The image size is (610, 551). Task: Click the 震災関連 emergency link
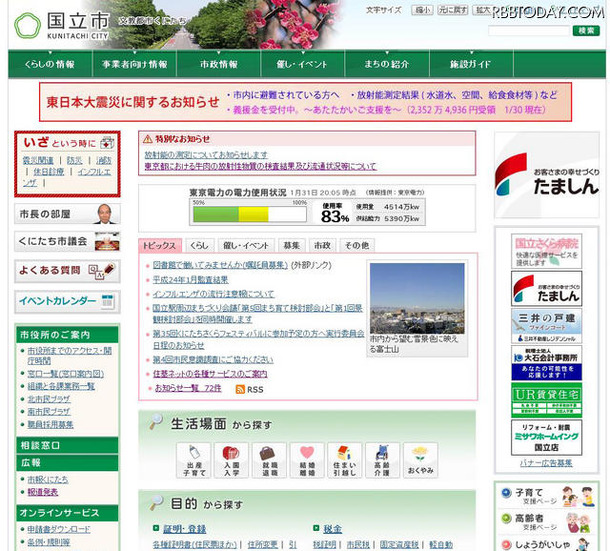click(38, 160)
